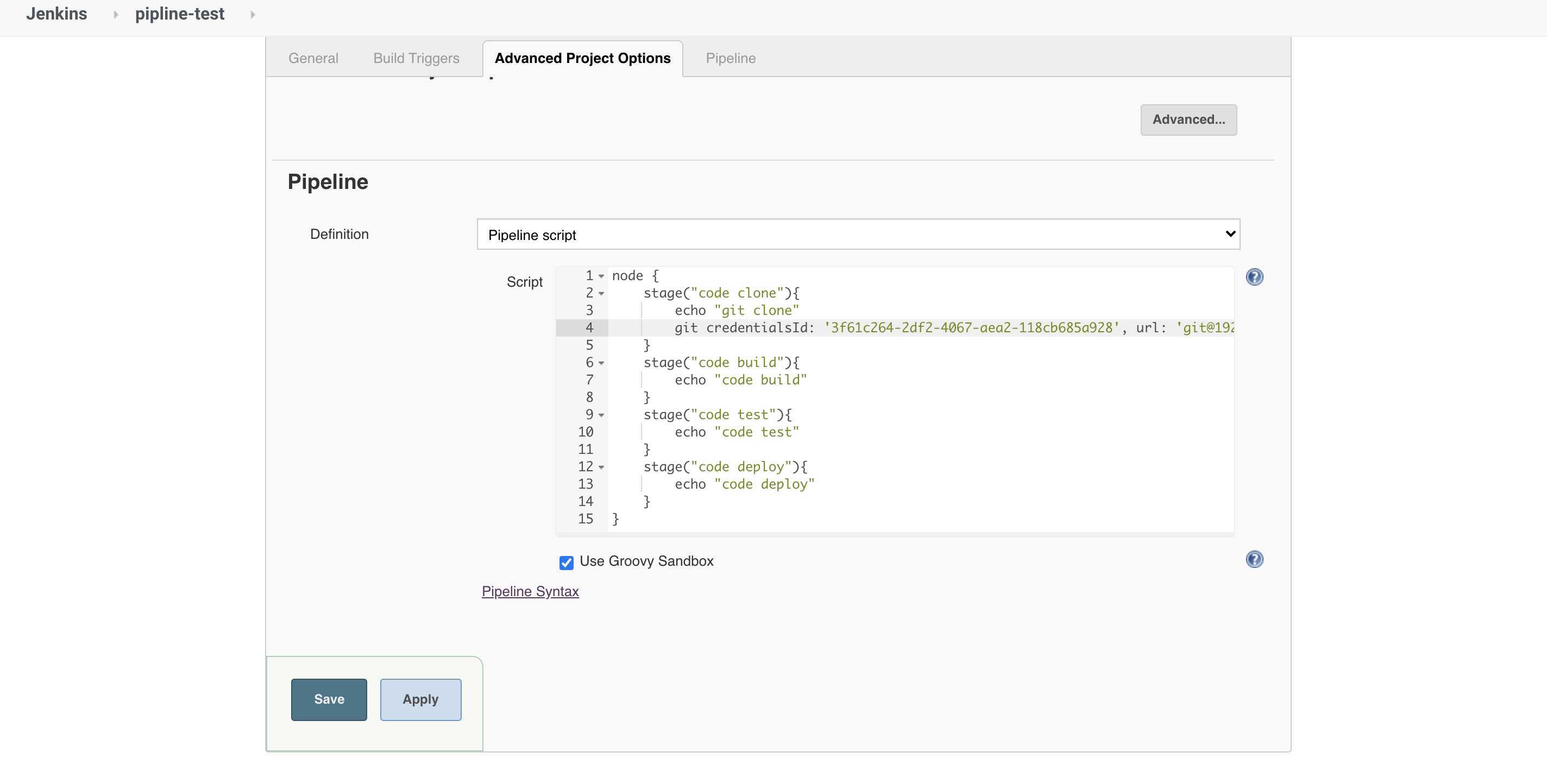
Task: Click the Script label
Action: tap(524, 282)
